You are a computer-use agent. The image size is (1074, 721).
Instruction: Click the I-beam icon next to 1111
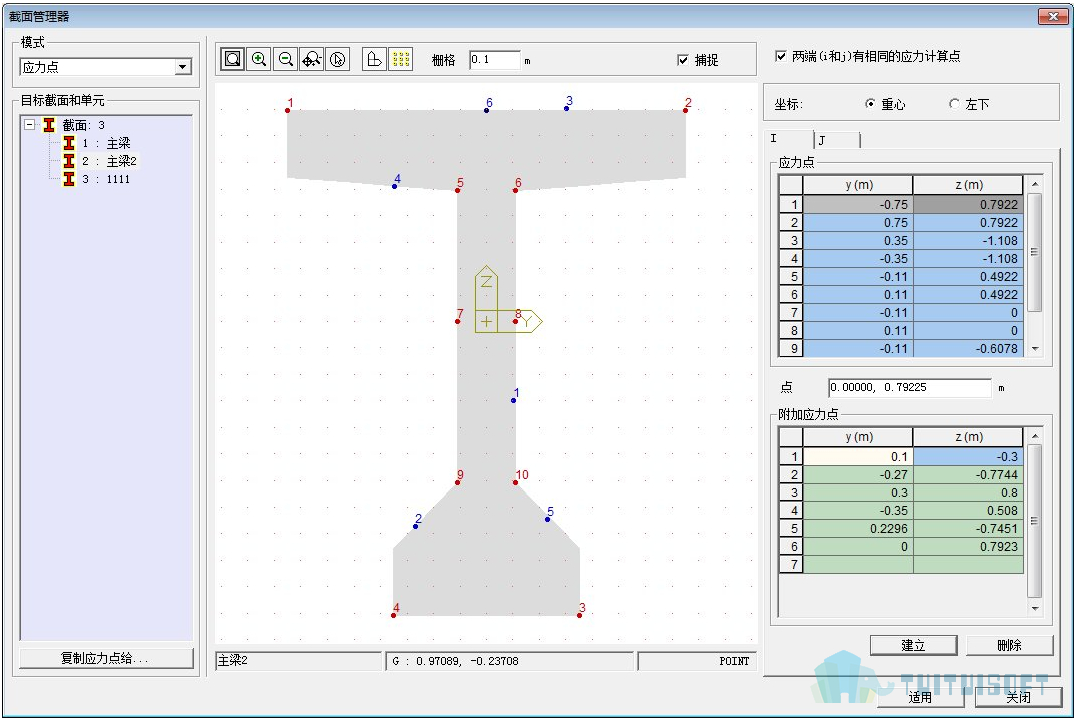[x=69, y=179]
